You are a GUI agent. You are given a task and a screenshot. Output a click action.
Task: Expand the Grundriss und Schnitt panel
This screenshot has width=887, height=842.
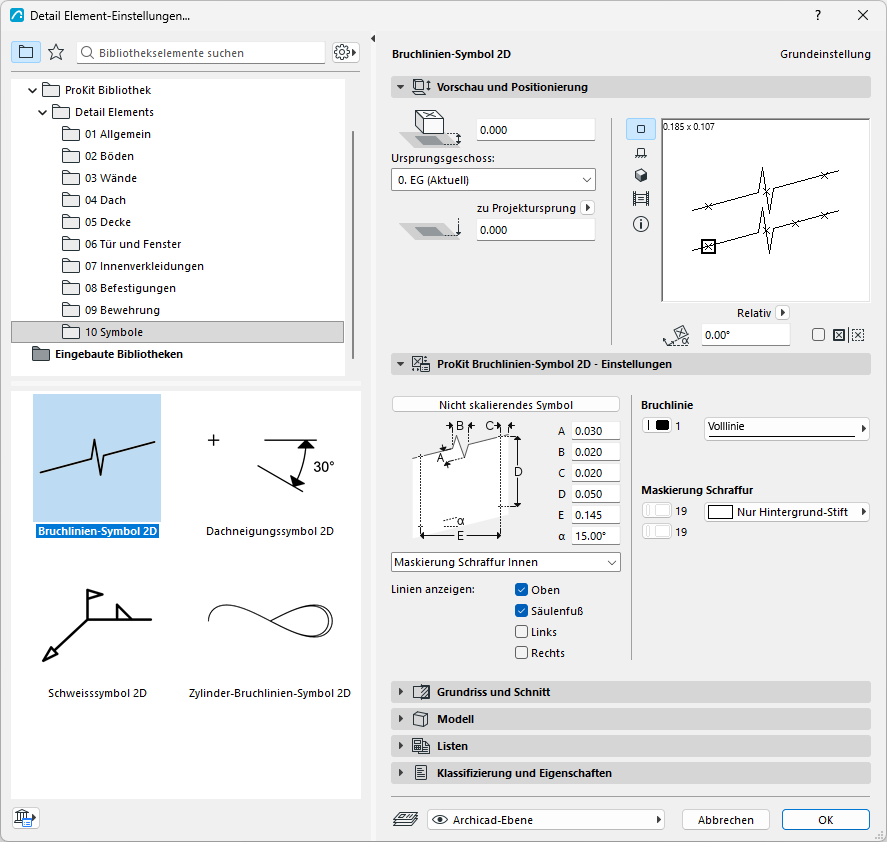(631, 692)
